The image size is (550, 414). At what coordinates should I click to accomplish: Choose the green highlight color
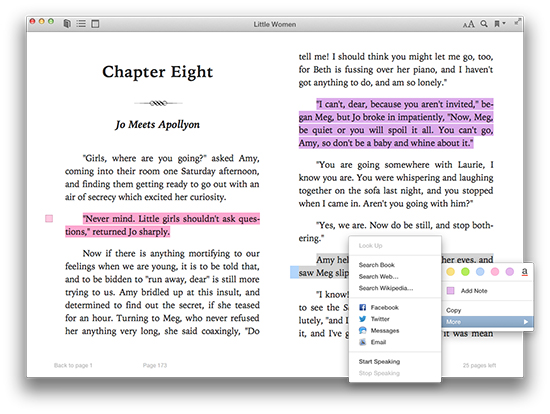pyautogui.click(x=465, y=272)
